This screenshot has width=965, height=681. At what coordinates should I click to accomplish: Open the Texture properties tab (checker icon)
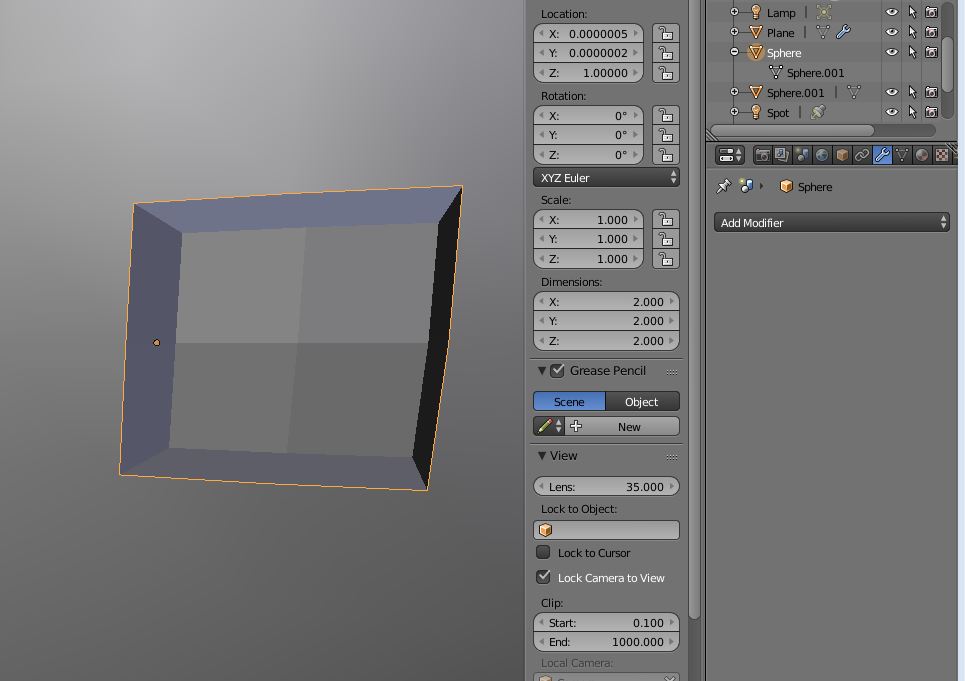(x=942, y=155)
